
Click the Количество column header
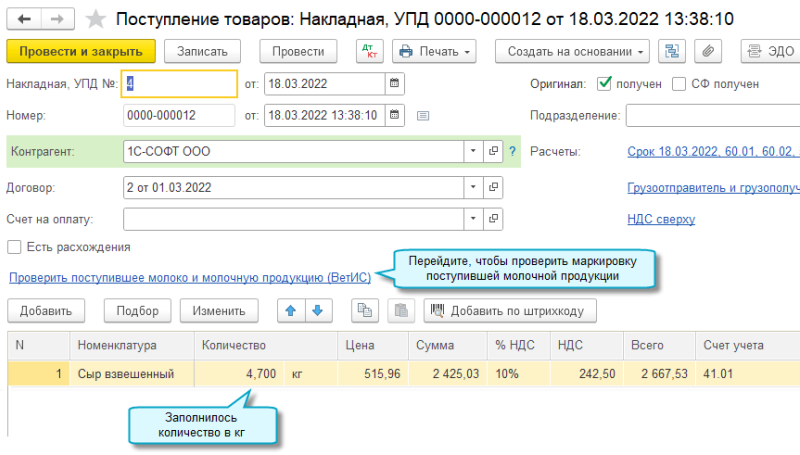[x=266, y=345]
